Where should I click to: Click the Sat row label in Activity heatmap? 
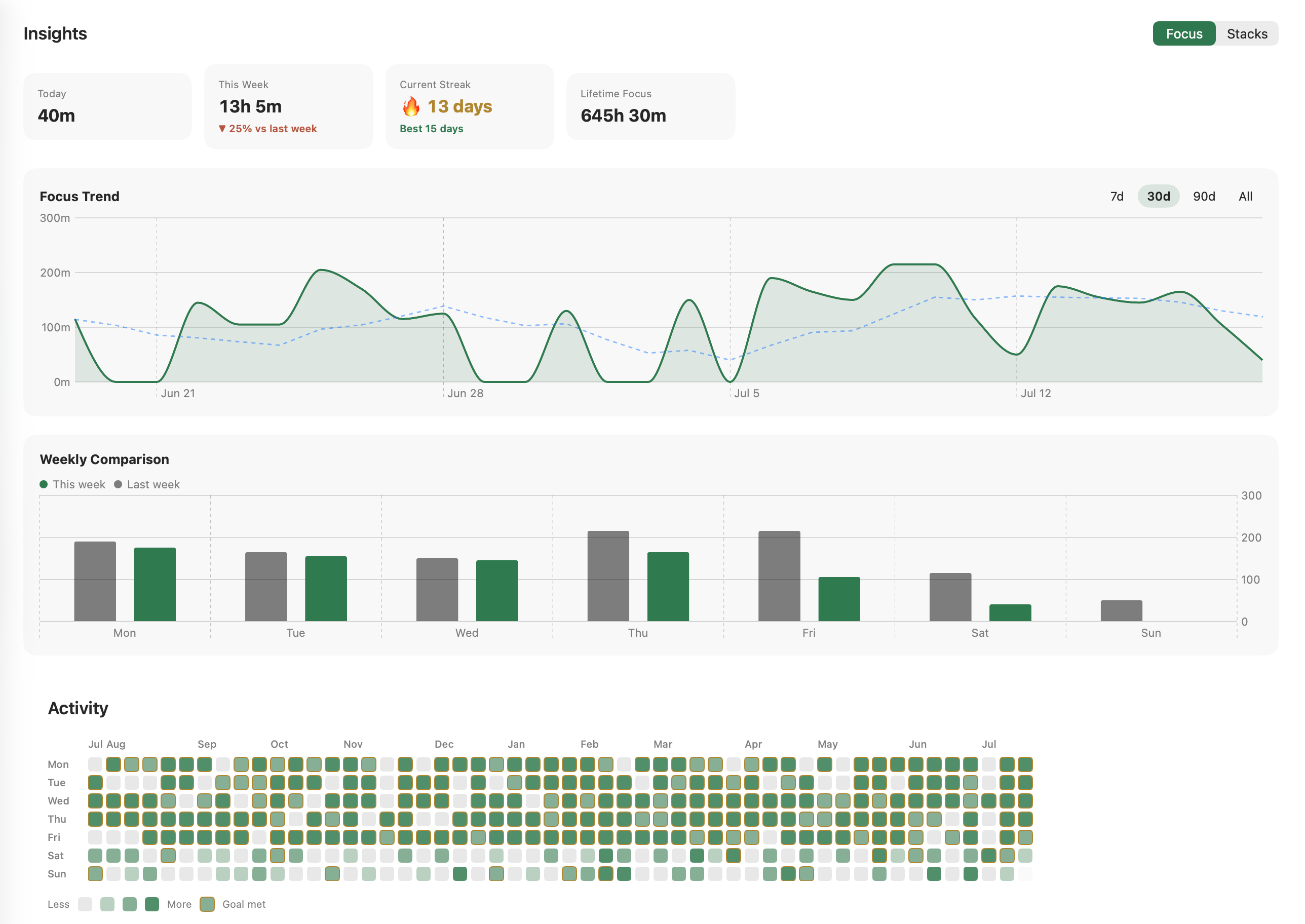click(x=56, y=856)
